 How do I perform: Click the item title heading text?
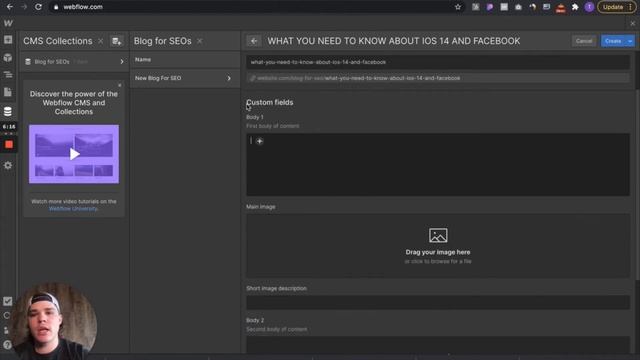[x=394, y=41]
